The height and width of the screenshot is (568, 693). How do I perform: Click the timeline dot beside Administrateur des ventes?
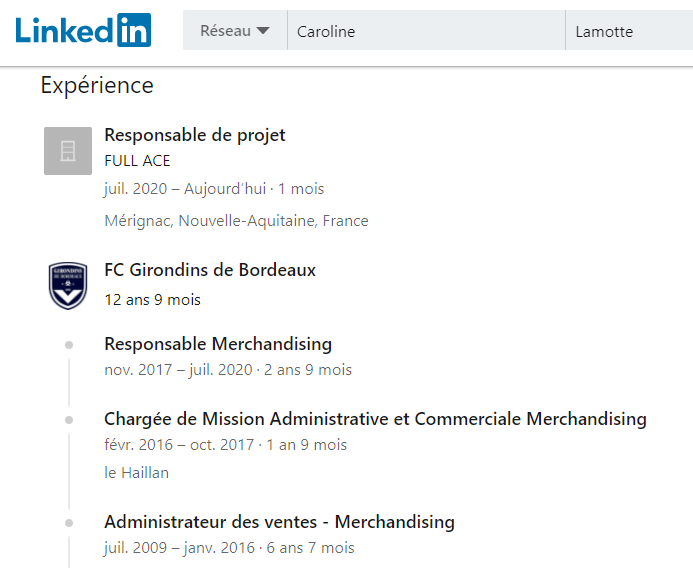pos(69,523)
